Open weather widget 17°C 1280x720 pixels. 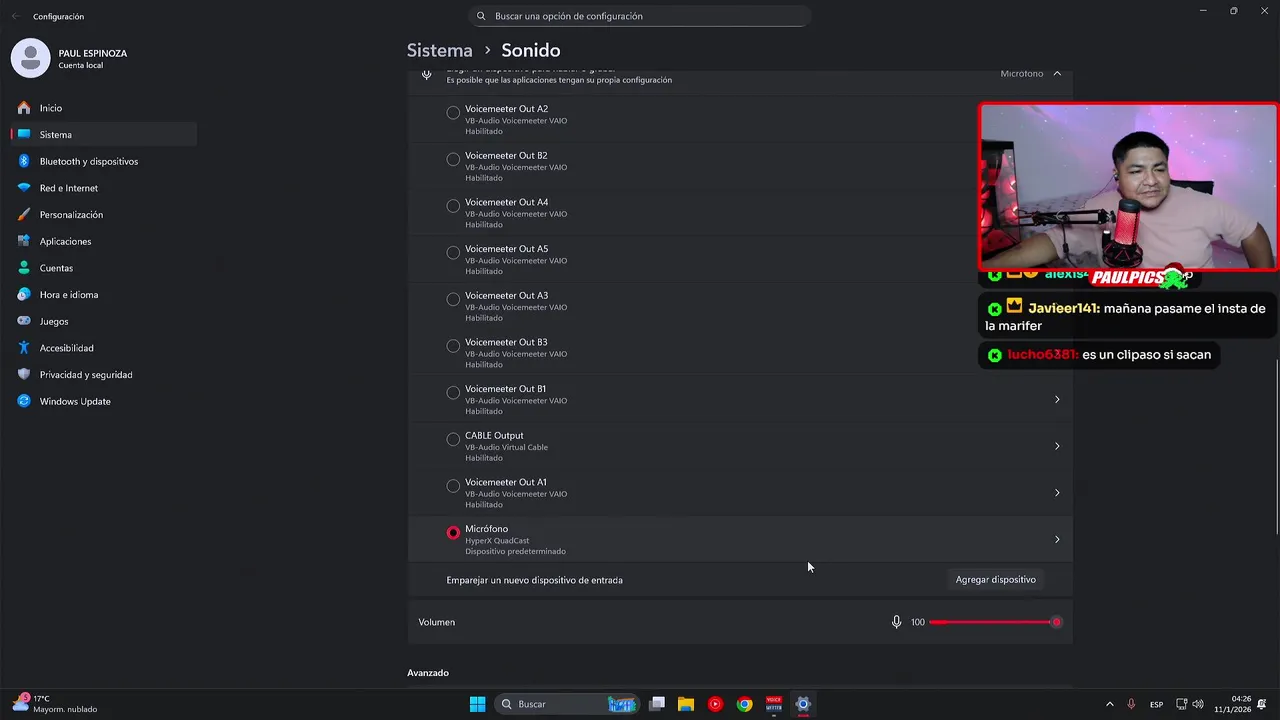click(x=56, y=704)
